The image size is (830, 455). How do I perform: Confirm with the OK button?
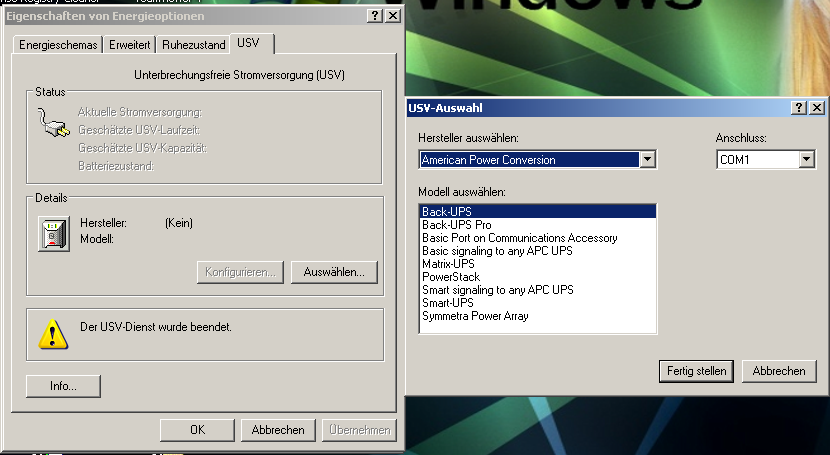pyautogui.click(x=197, y=430)
